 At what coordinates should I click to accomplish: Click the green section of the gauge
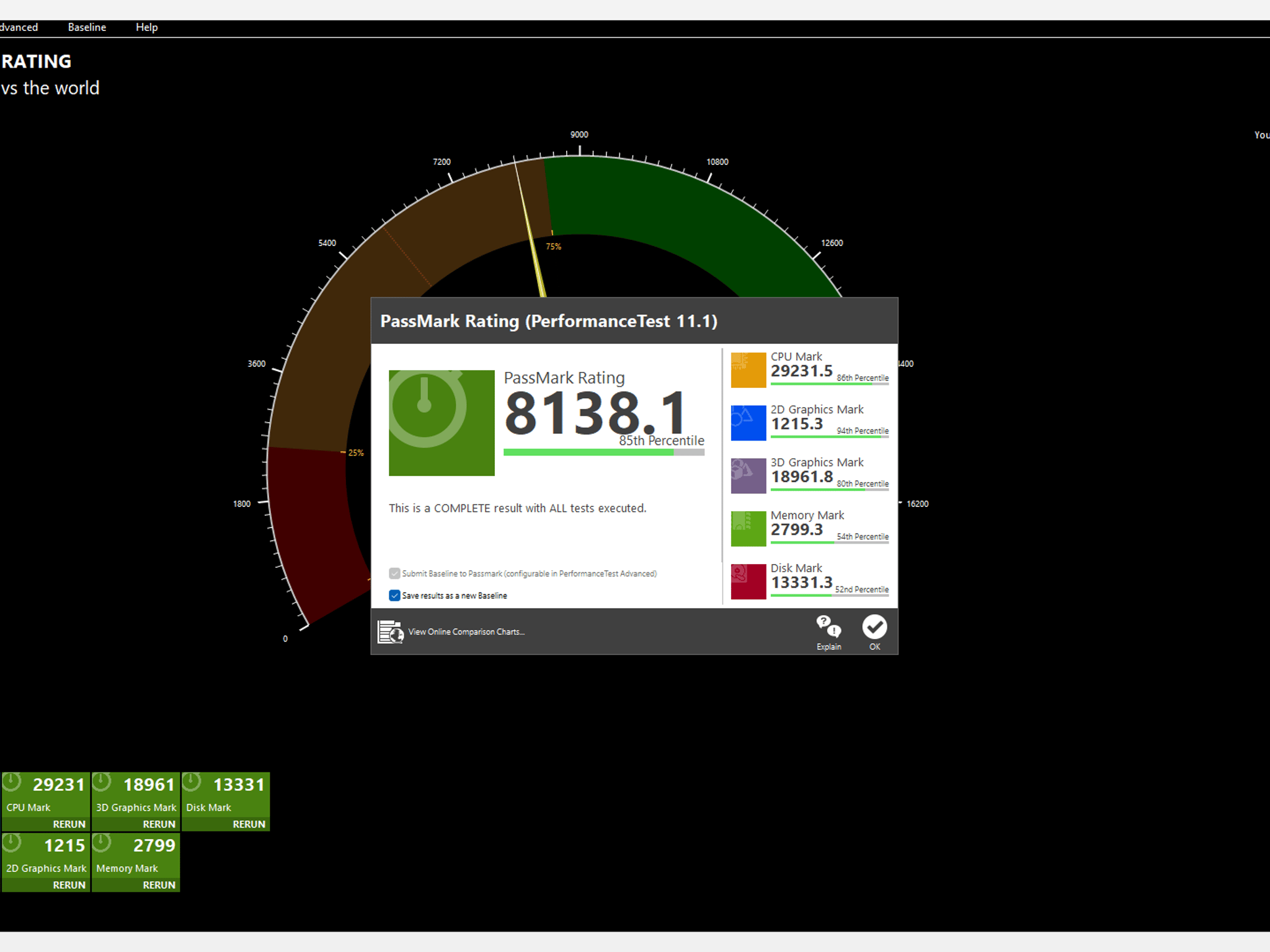(682, 217)
